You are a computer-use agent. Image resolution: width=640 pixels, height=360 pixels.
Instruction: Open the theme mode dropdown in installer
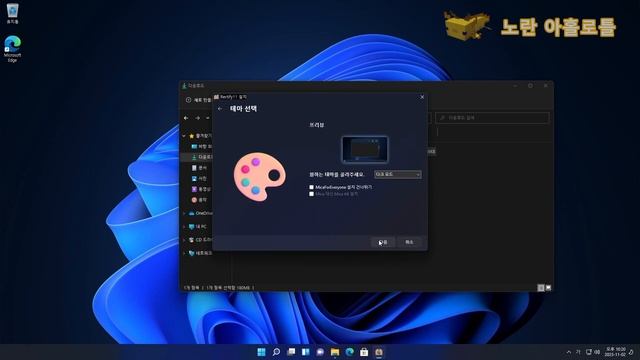point(398,174)
